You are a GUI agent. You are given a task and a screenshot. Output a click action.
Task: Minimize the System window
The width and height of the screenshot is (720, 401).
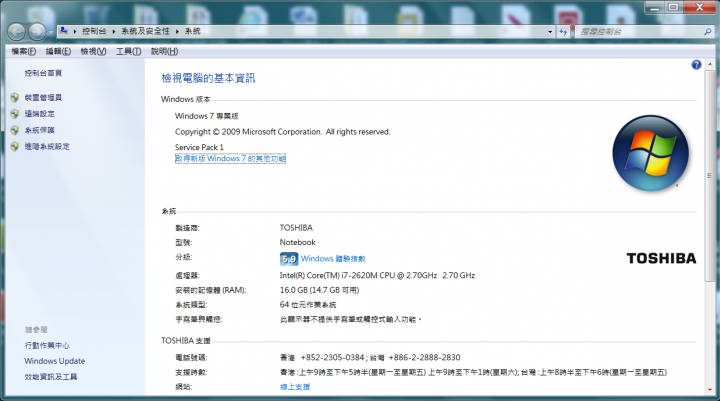[655, 7]
